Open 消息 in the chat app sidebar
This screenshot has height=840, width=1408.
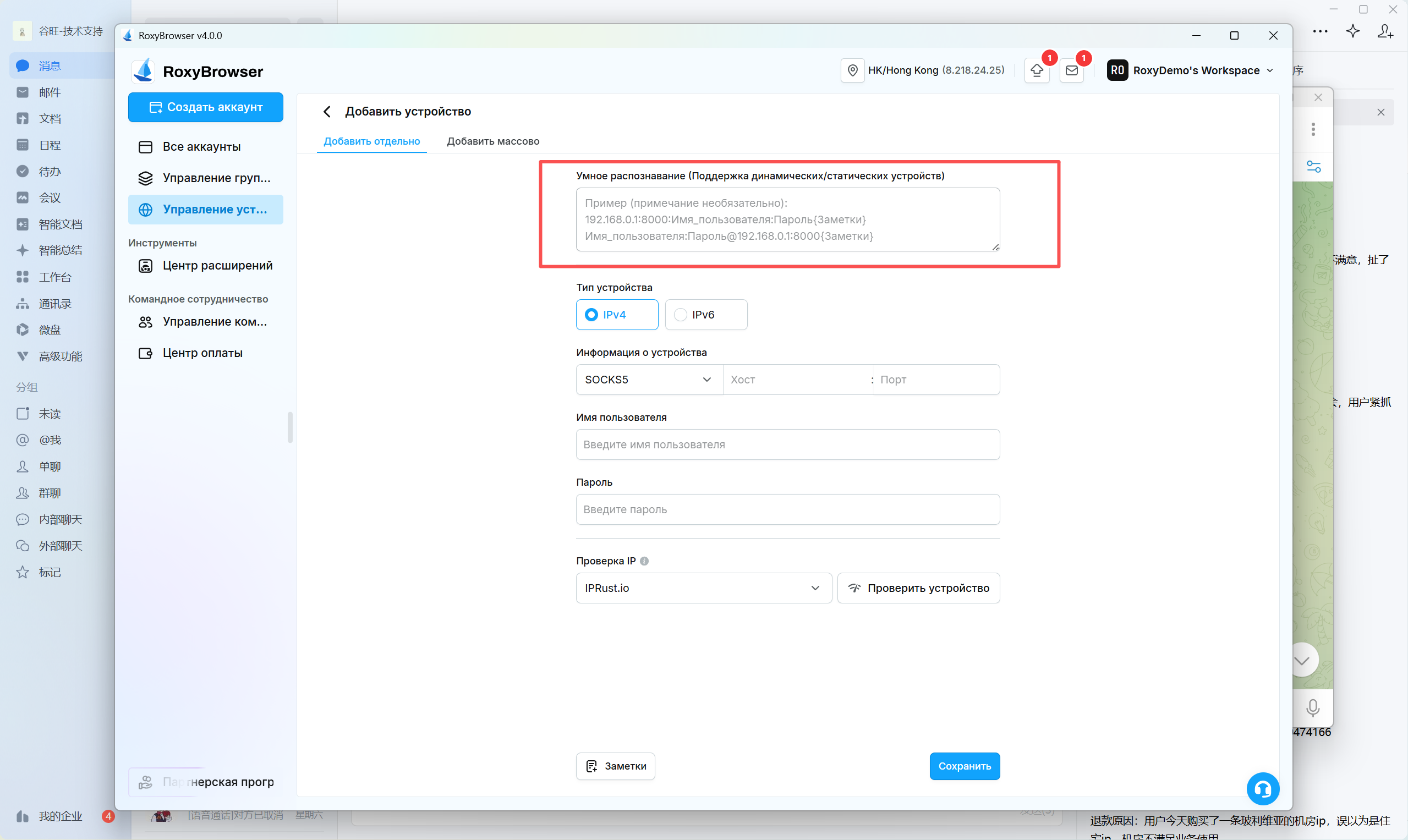(x=61, y=65)
